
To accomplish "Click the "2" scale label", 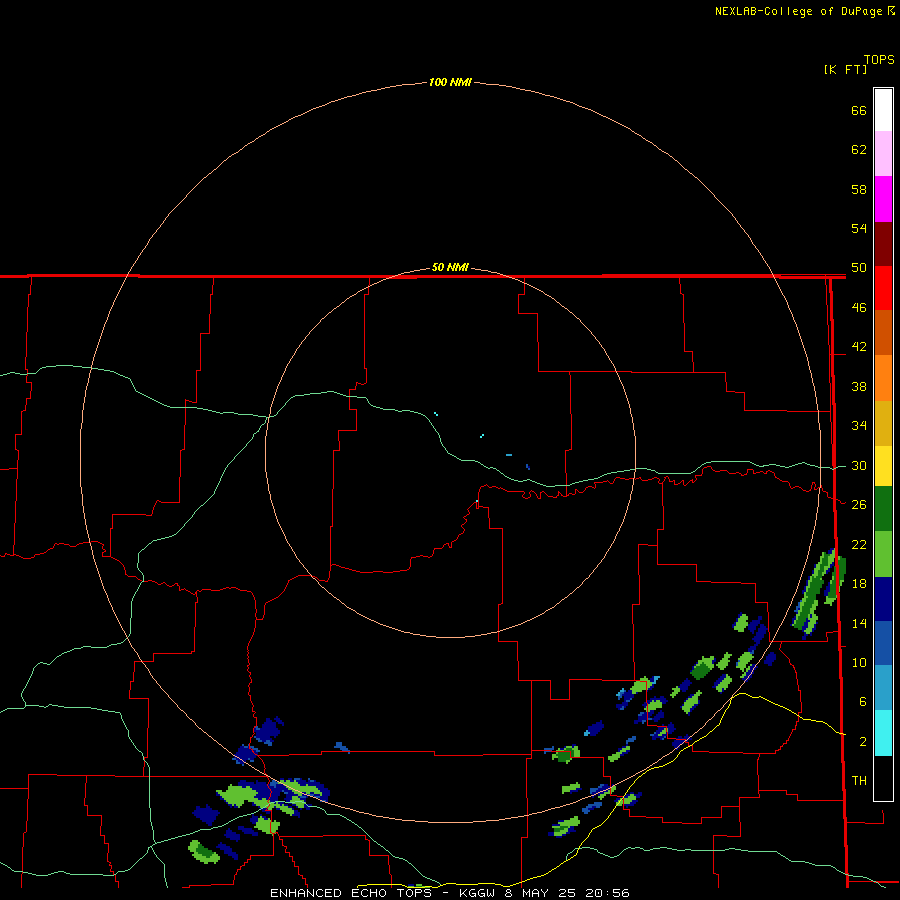I will click(x=863, y=742).
